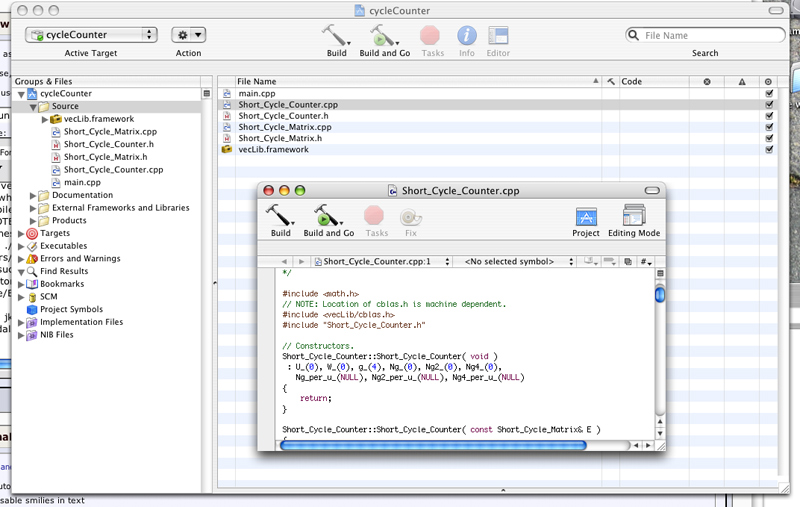The height and width of the screenshot is (507, 800).
Task: Click Build and Go in the Short_Cycle_Counter.cpp editor window
Action: pyautogui.click(x=328, y=215)
